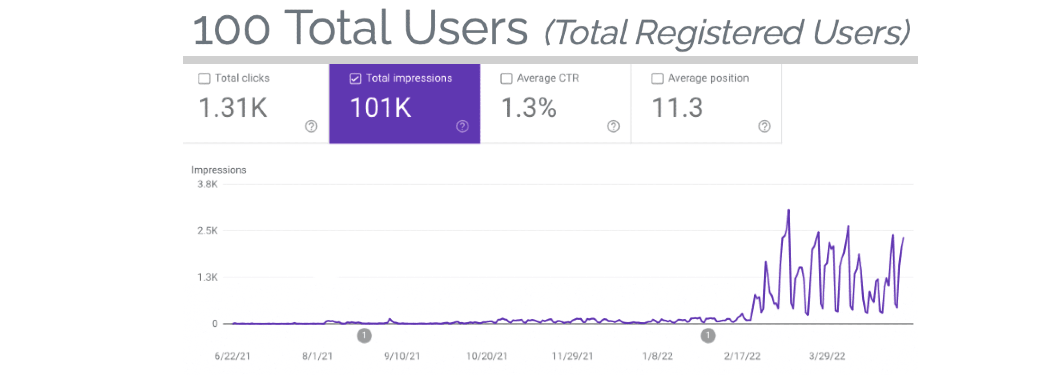Click the 8/1/21 date label
The image size is (1051, 383).
click(317, 356)
